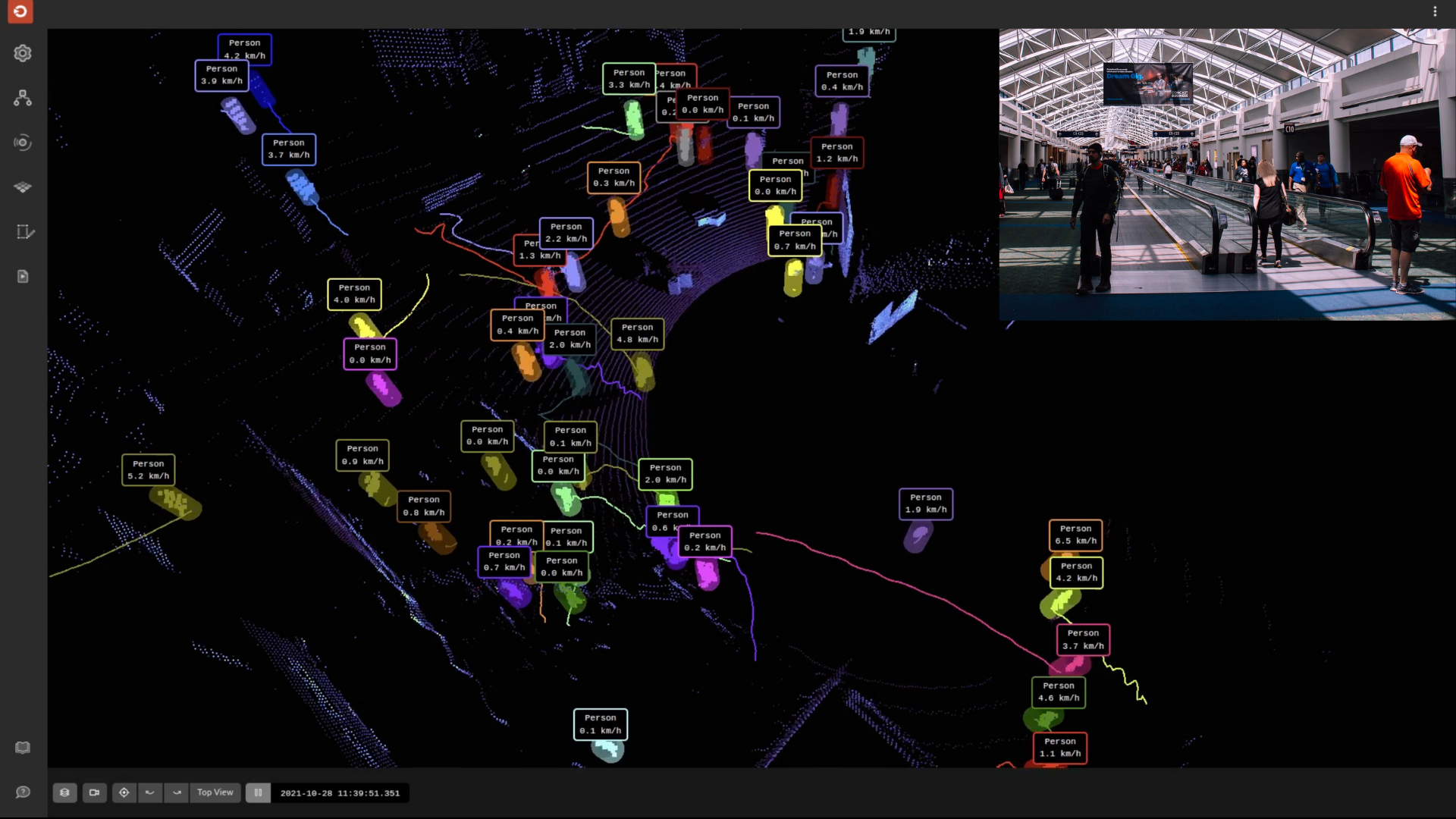
Task: Click the recenter target button
Action: pos(124,792)
